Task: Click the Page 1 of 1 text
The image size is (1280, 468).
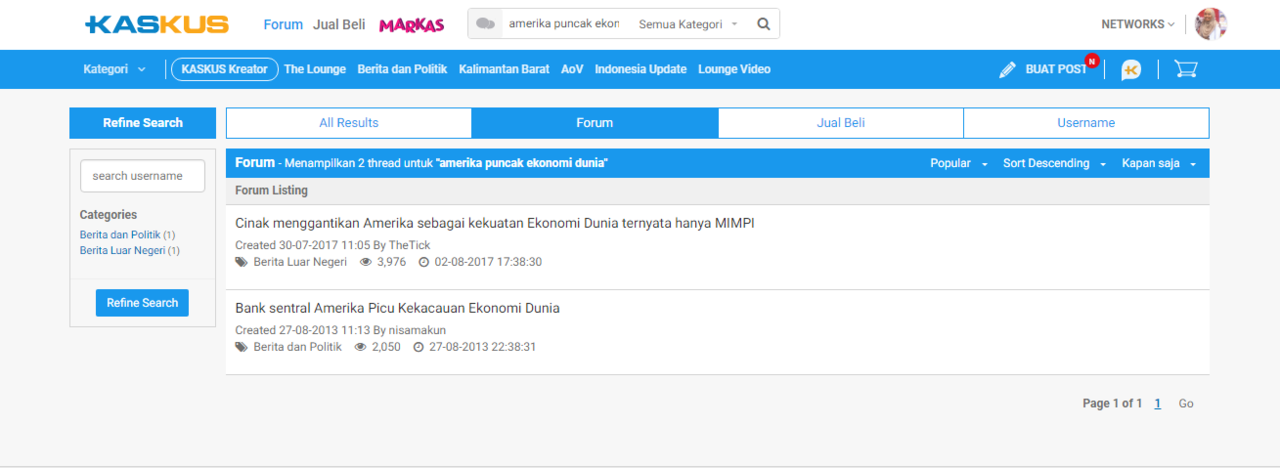Action: coord(1112,404)
